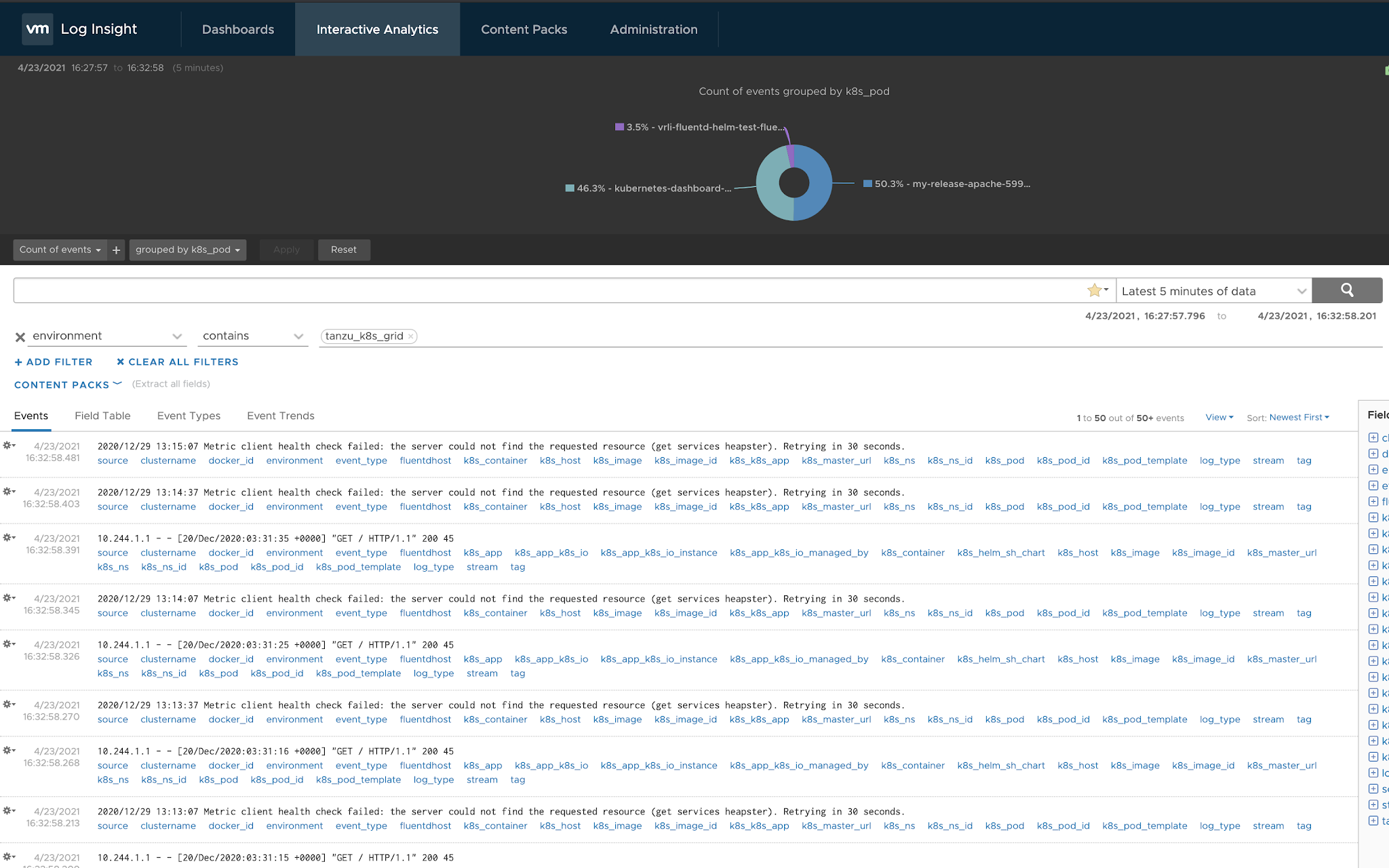Click Clear All Filters
This screenshot has height=868, width=1389.
point(178,362)
